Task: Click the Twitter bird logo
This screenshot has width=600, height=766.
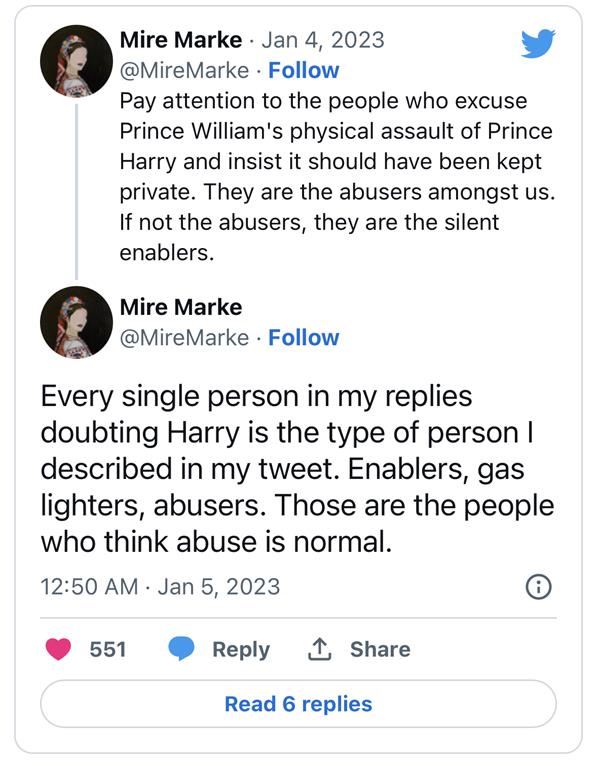Action: tap(538, 43)
